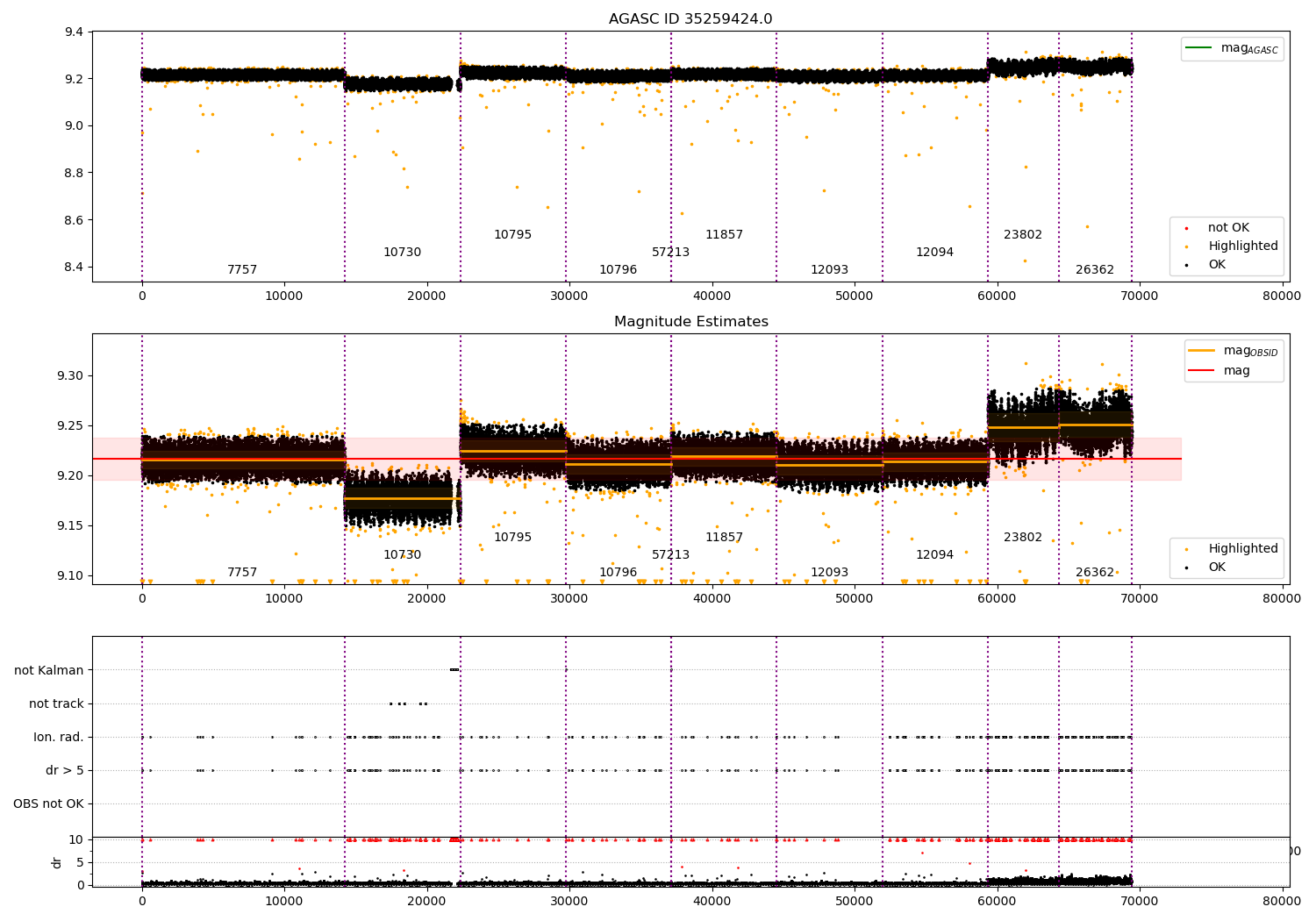Select obsid 57213 in Magnitude Estimates plot
The width and height of the screenshot is (1316, 921).
click(x=670, y=555)
